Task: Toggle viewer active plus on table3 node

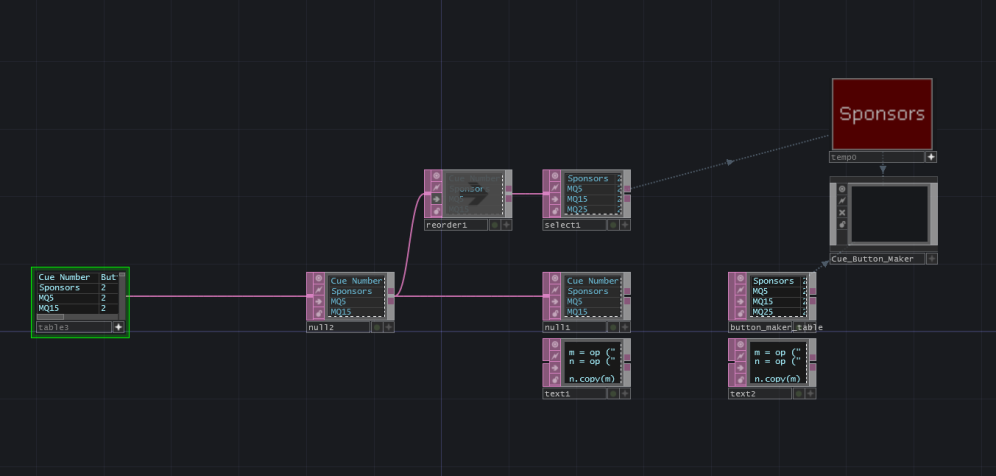Action: [x=119, y=327]
